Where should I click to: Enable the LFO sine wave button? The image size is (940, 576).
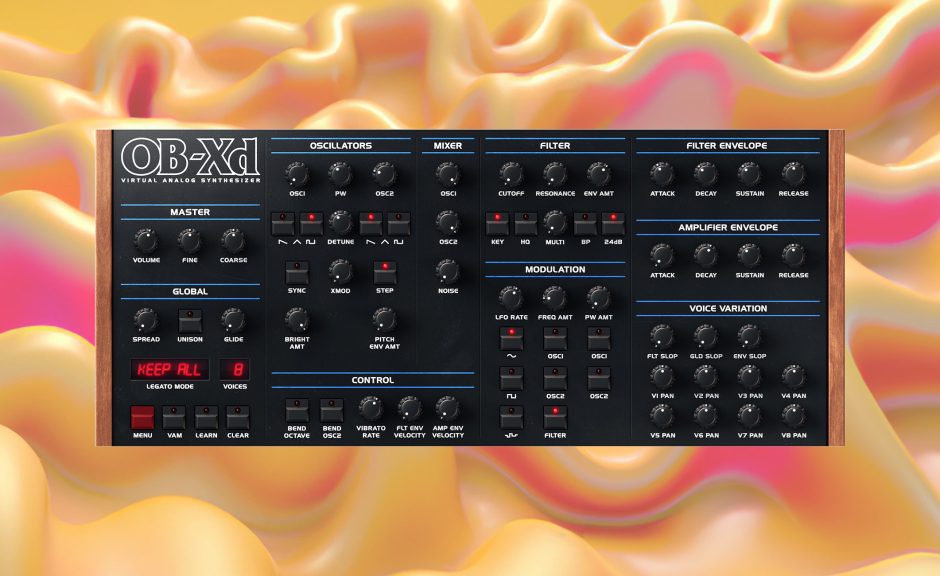[x=512, y=338]
